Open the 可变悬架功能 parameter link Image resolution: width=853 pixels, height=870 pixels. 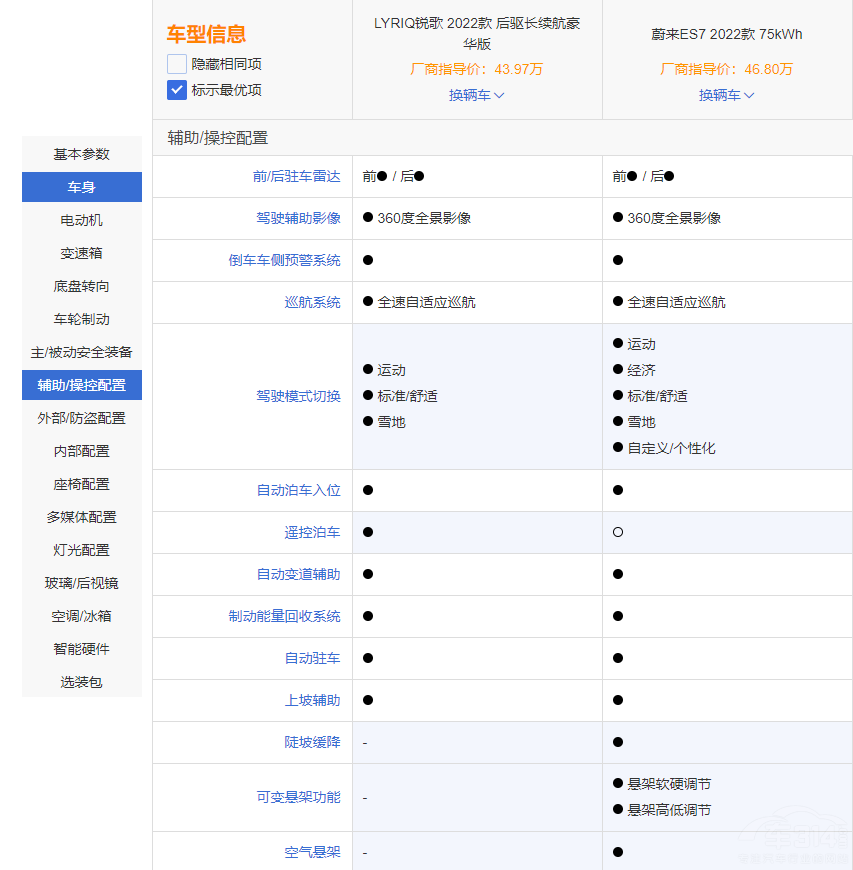tap(298, 797)
